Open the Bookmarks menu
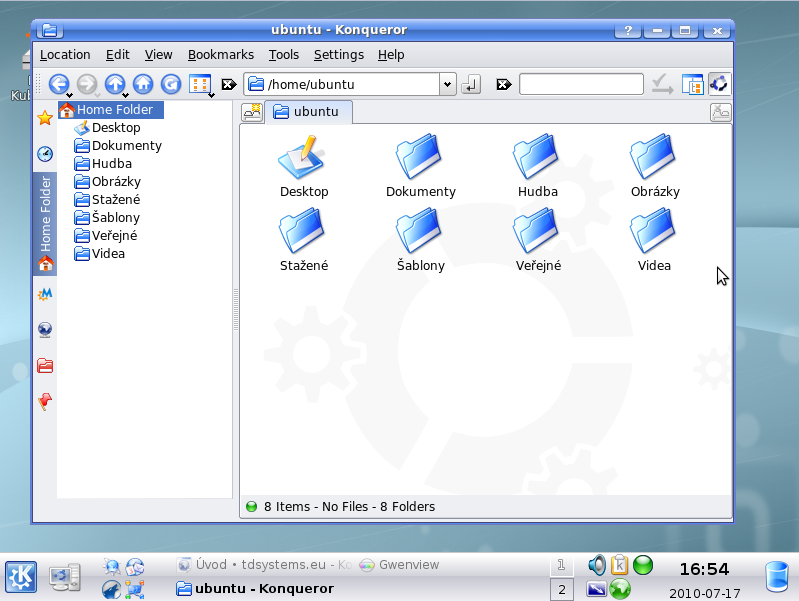Screen dimensions: 799x601 (221, 55)
